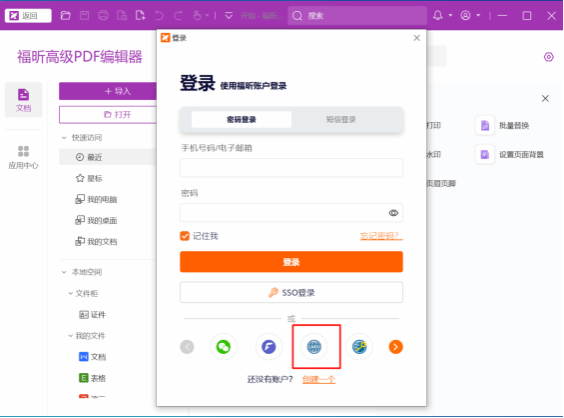The height and width of the screenshot is (418, 564).
Task: Collapse the 快速访问 section
Action: [64, 138]
